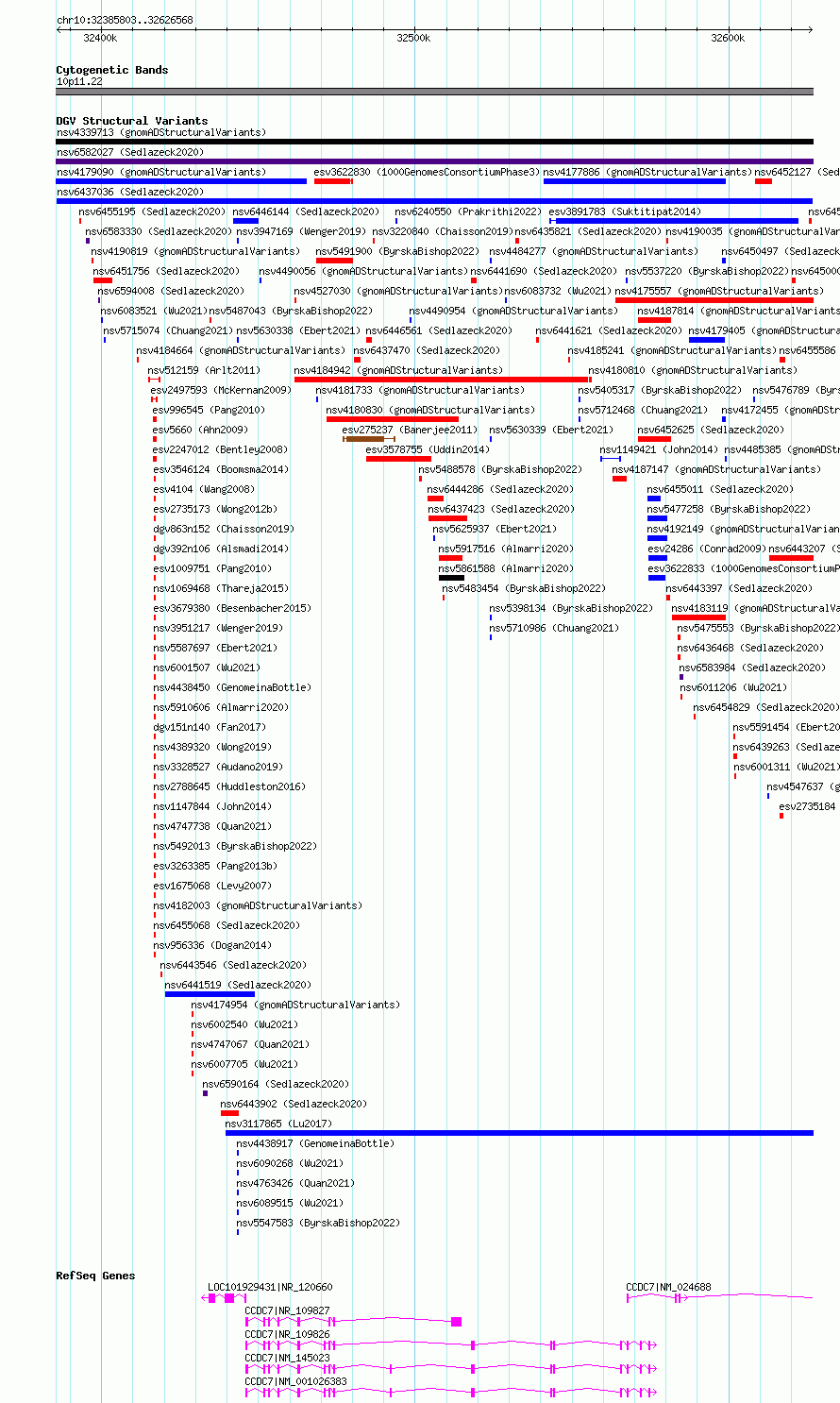Select the red esv3578755 variant bar

point(398,459)
